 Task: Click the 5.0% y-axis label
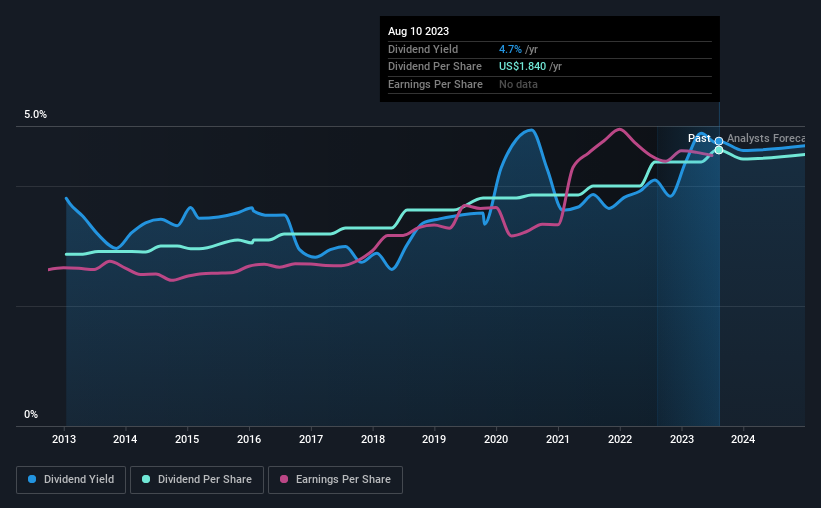tap(35, 115)
